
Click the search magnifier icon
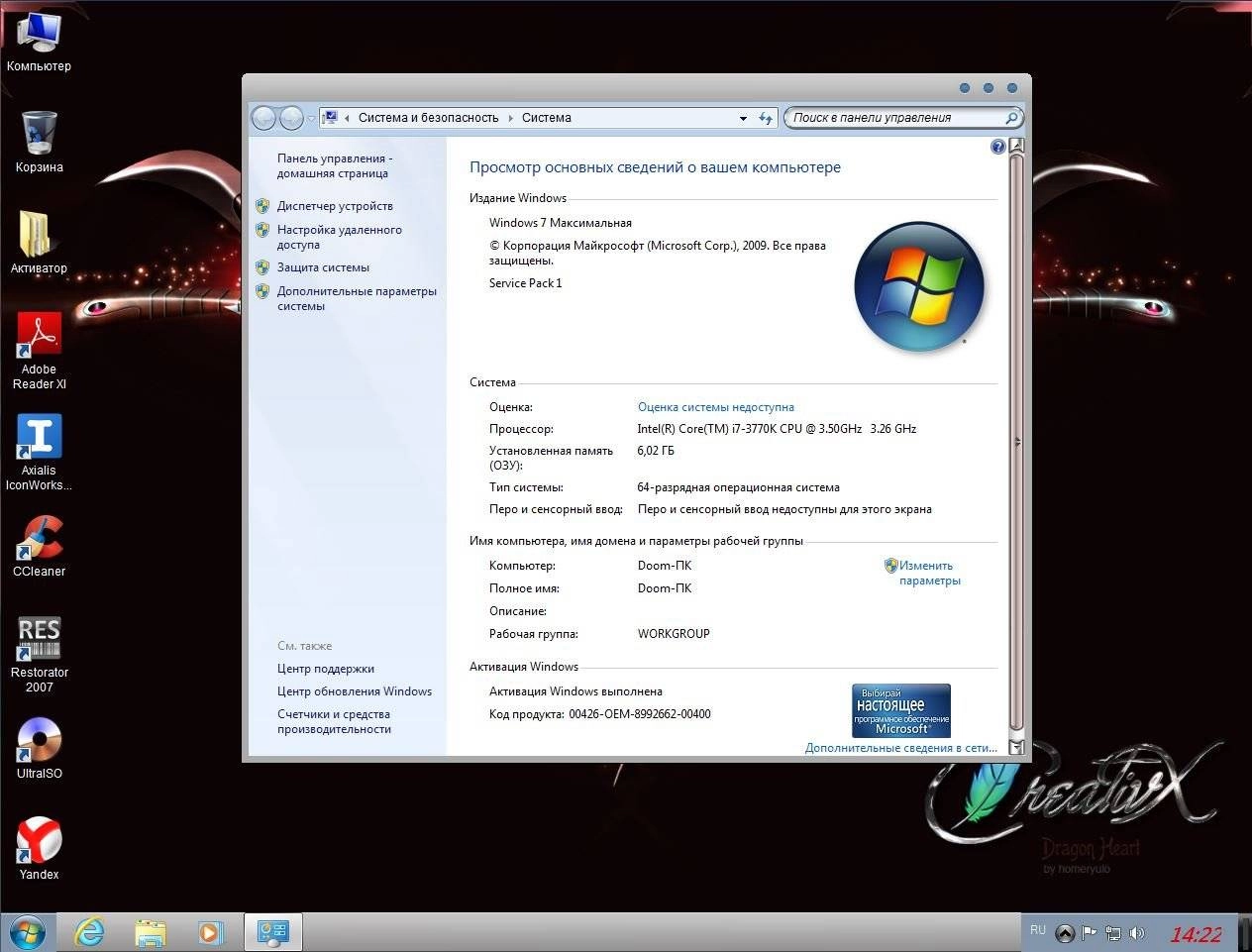1011,118
